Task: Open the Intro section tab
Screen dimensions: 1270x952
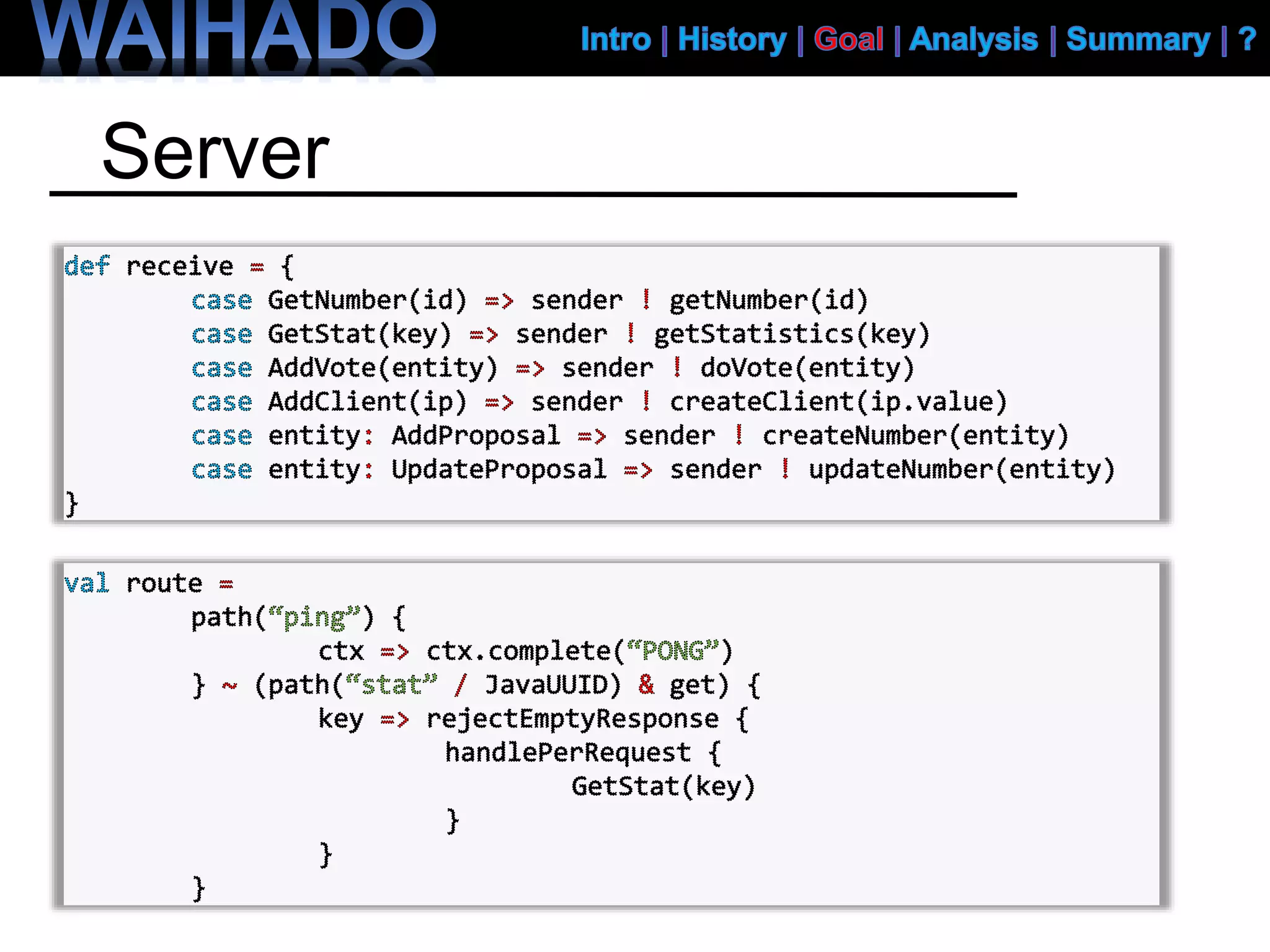Action: (615, 39)
